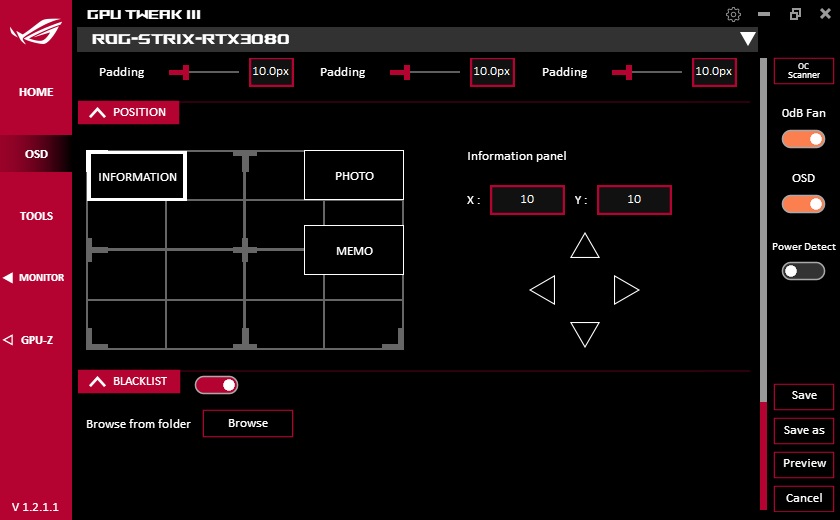Minimize the GPU Tweak III window

[764, 14]
